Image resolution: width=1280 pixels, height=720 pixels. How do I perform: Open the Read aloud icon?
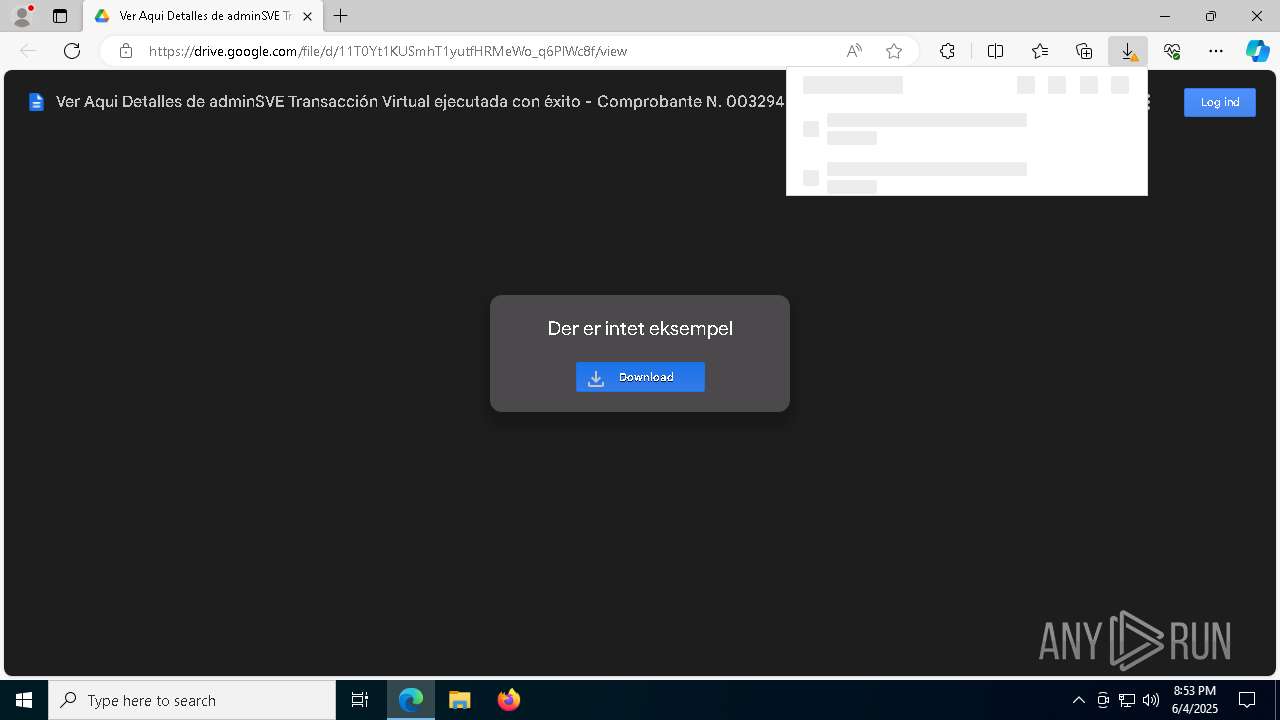[854, 51]
